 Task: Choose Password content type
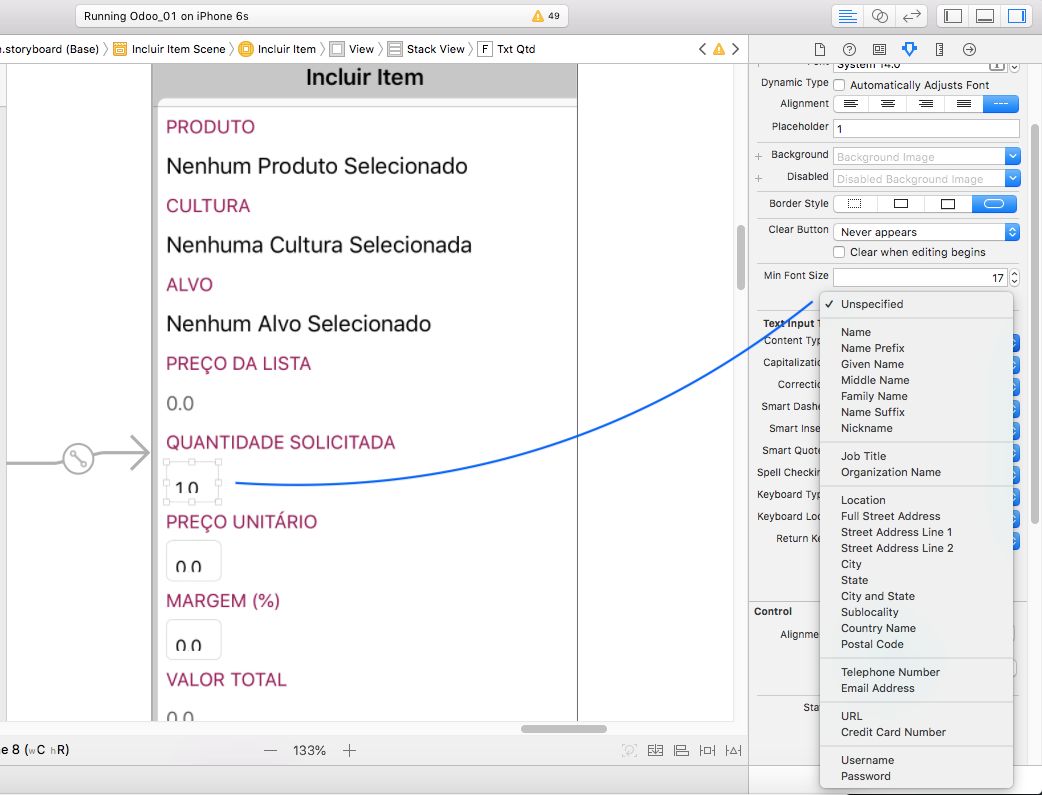916,776
